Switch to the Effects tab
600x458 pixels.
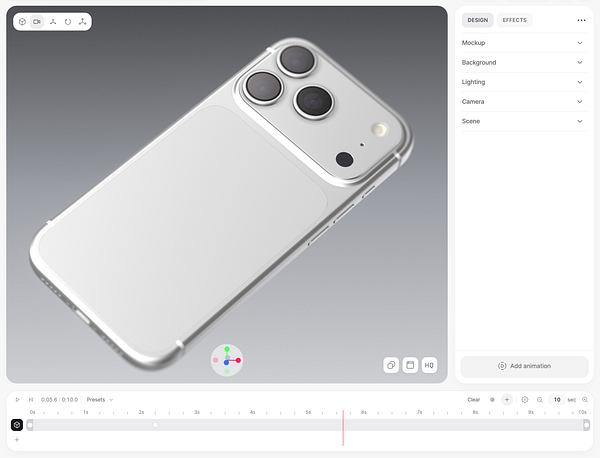(x=515, y=20)
